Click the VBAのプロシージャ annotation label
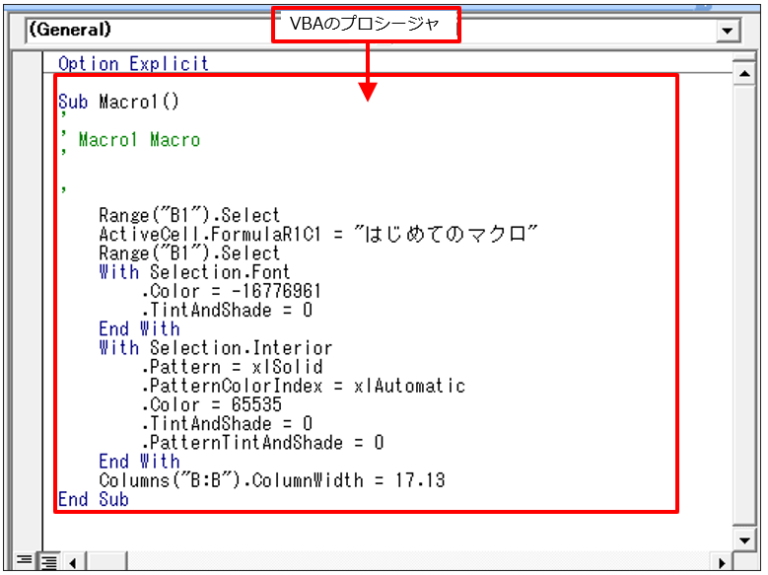 [366, 25]
